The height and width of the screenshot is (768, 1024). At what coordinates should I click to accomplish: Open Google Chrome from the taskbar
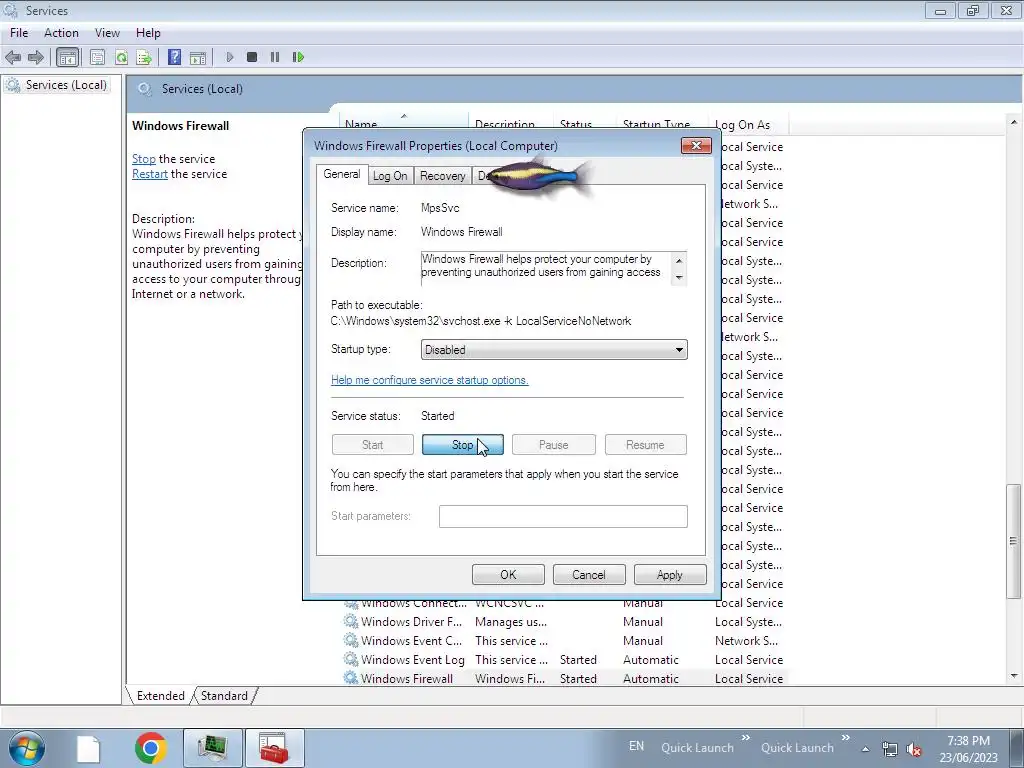(x=150, y=748)
